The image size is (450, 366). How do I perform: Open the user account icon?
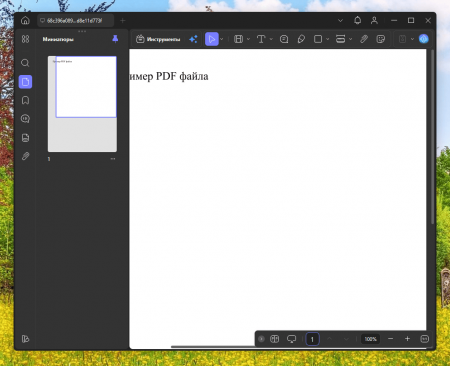pyautogui.click(x=374, y=21)
